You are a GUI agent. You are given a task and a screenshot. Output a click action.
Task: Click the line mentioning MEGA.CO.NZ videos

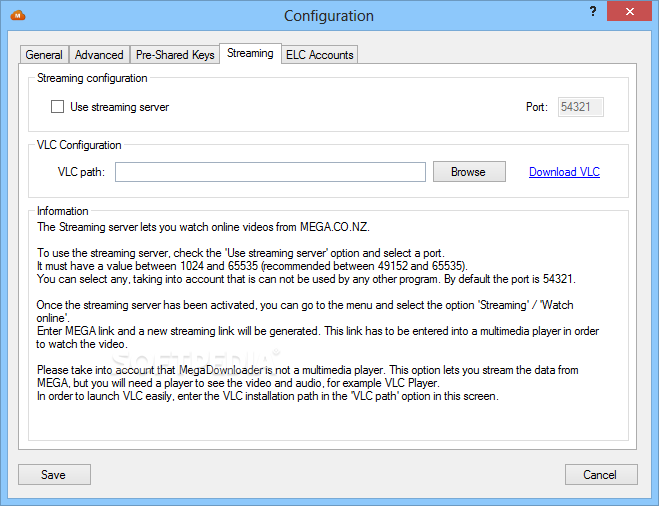coord(203,227)
